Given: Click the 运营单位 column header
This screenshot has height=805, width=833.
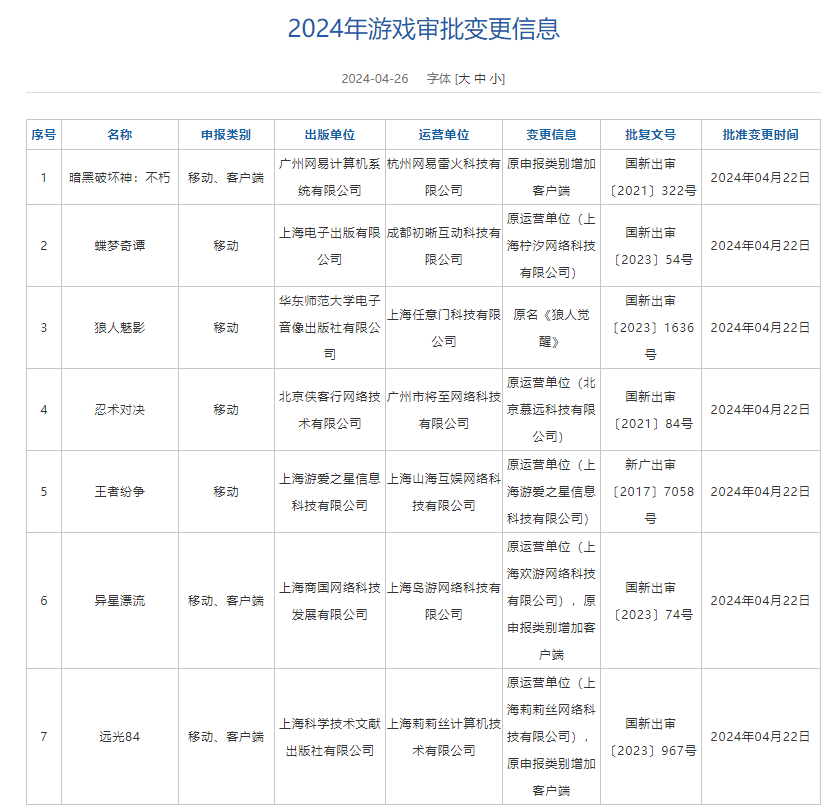Looking at the screenshot, I should 444,134.
